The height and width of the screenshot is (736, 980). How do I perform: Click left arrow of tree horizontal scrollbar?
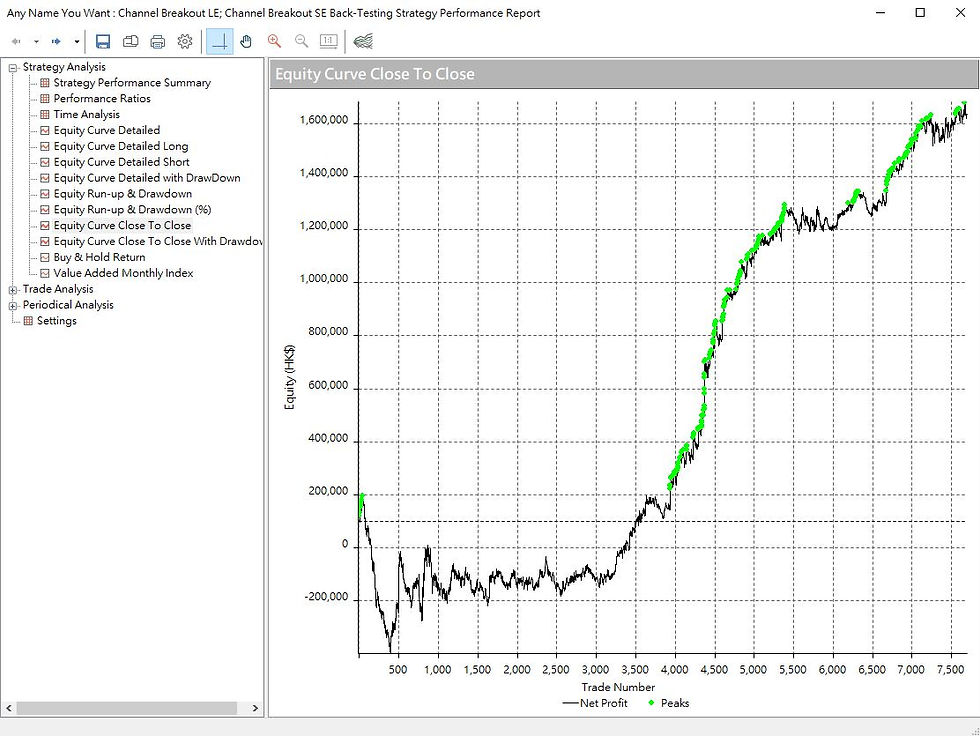[9, 708]
